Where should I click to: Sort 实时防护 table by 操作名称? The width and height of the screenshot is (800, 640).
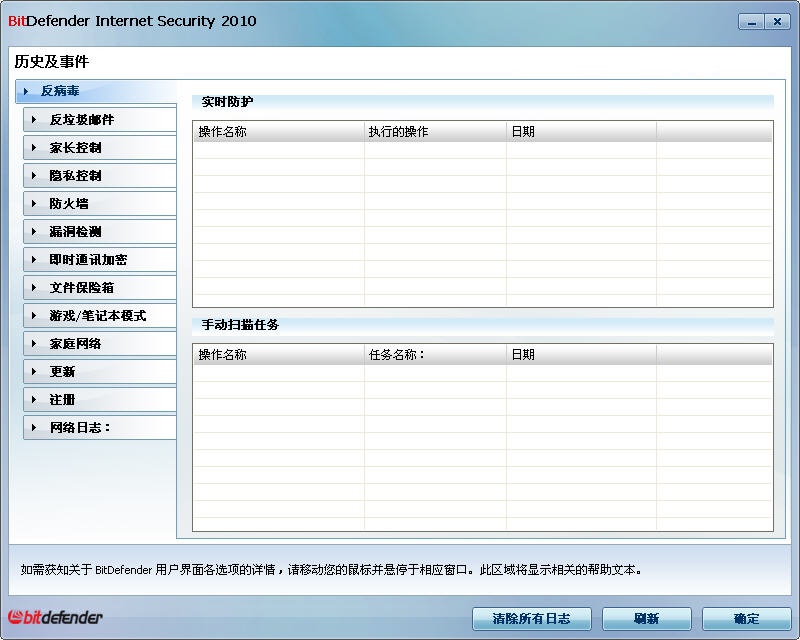coord(279,132)
